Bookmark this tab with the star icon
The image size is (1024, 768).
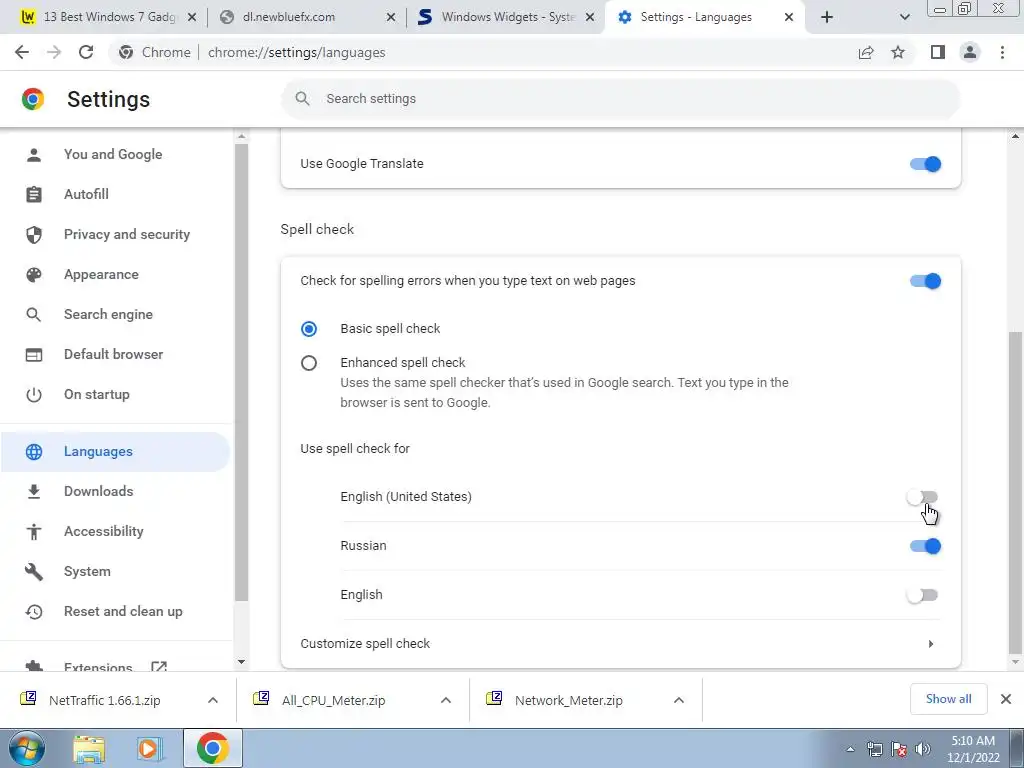(x=898, y=52)
